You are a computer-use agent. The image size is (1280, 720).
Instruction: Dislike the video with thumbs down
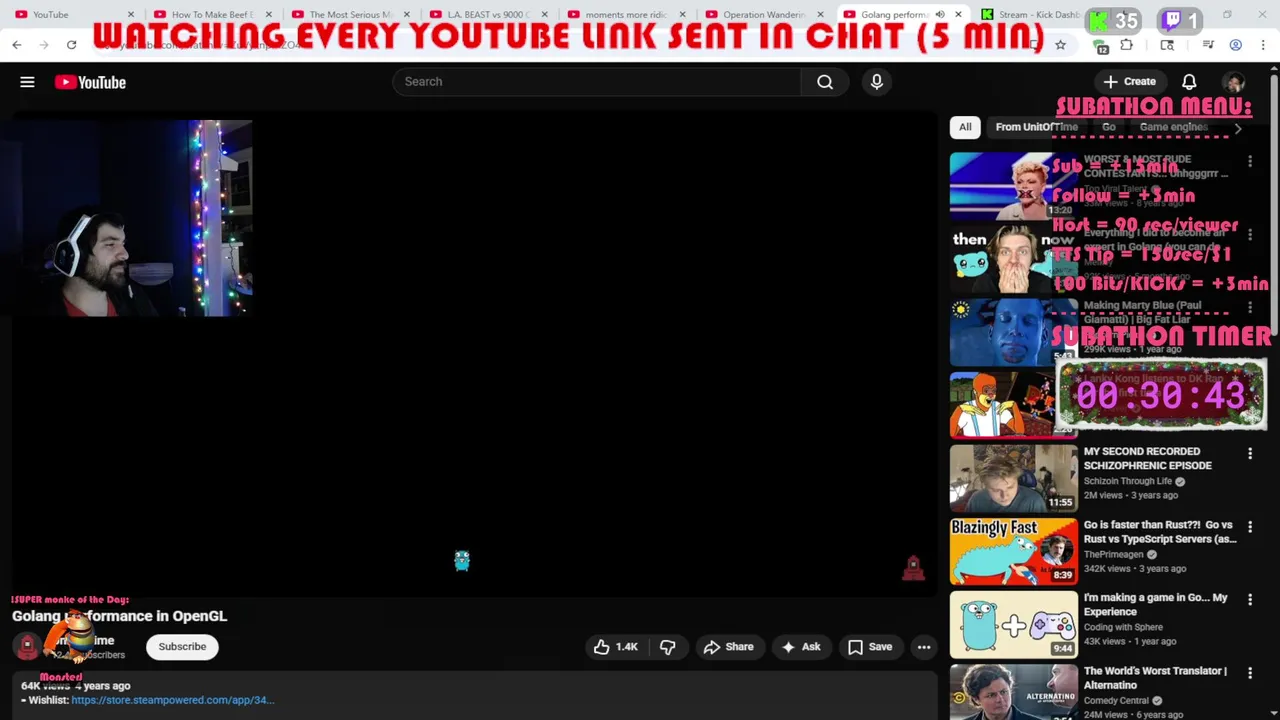pos(667,647)
